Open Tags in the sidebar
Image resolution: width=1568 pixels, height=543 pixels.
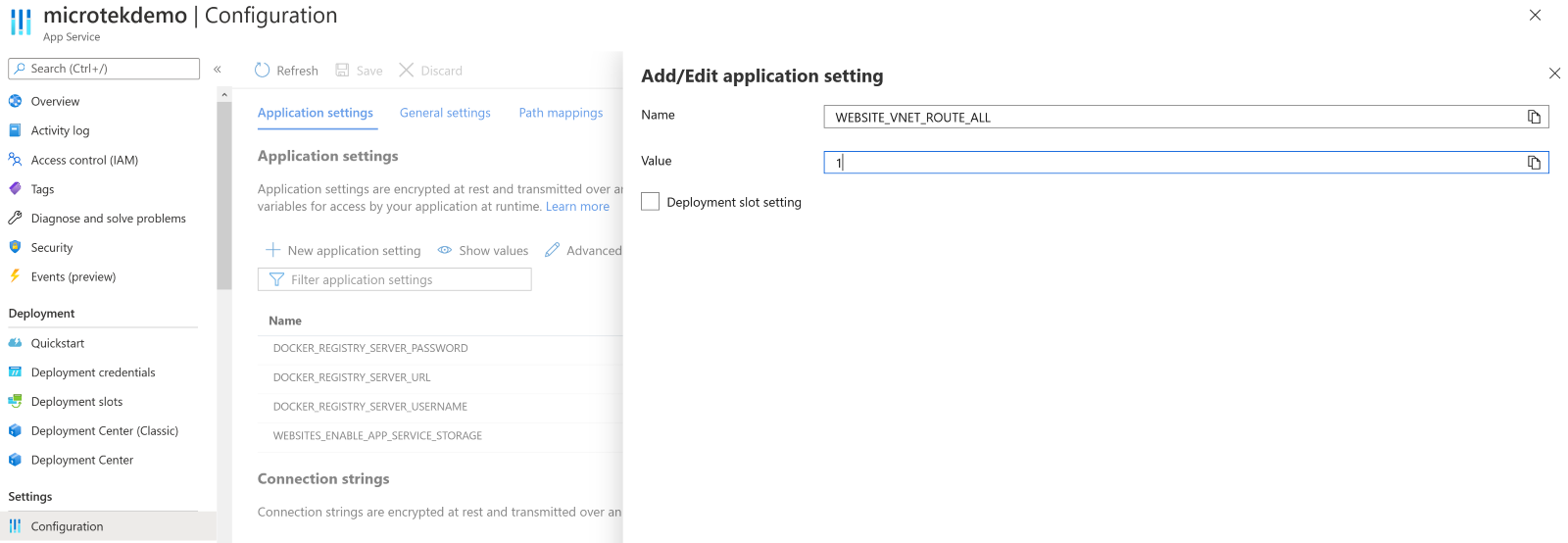42,189
